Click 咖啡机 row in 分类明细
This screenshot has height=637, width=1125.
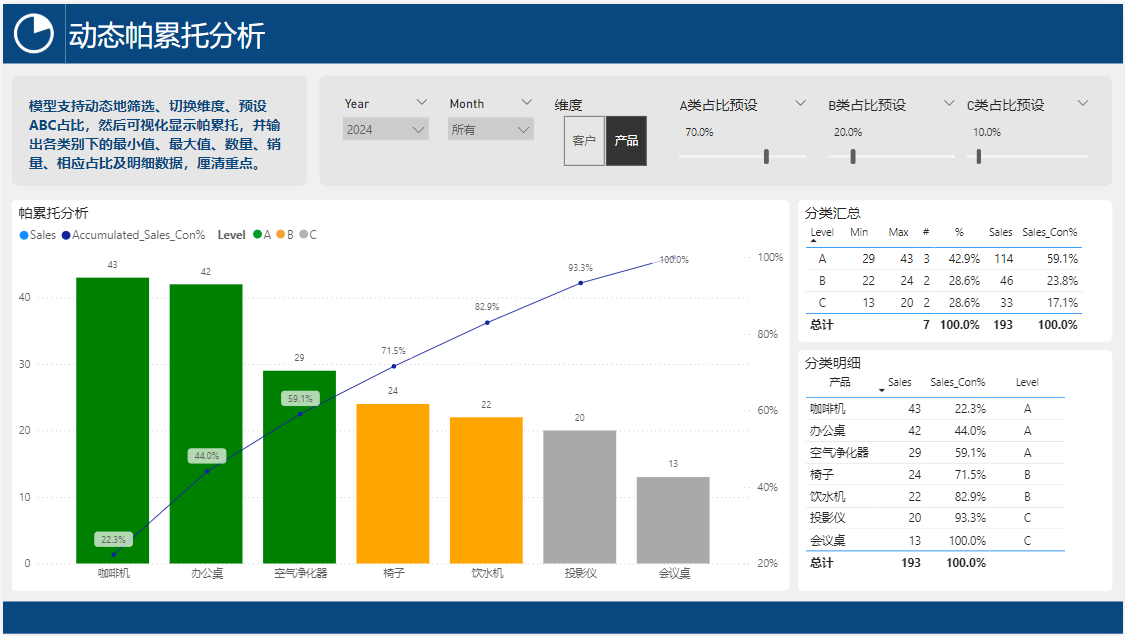click(935, 408)
